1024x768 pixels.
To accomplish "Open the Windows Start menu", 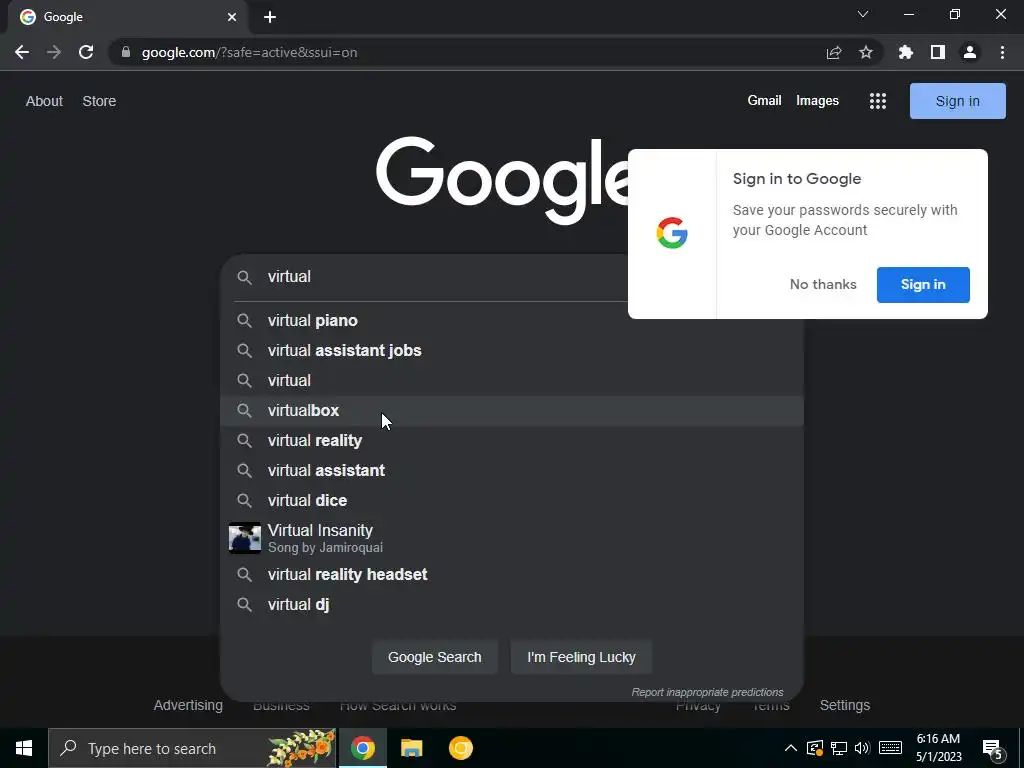I will click(x=24, y=748).
